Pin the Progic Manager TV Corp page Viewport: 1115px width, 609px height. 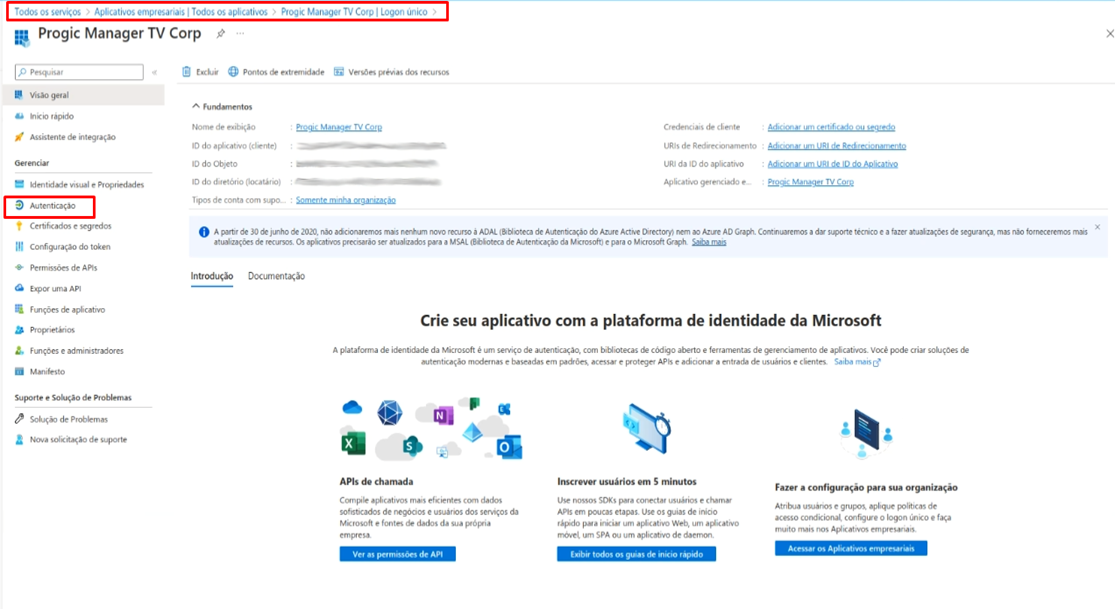point(220,33)
